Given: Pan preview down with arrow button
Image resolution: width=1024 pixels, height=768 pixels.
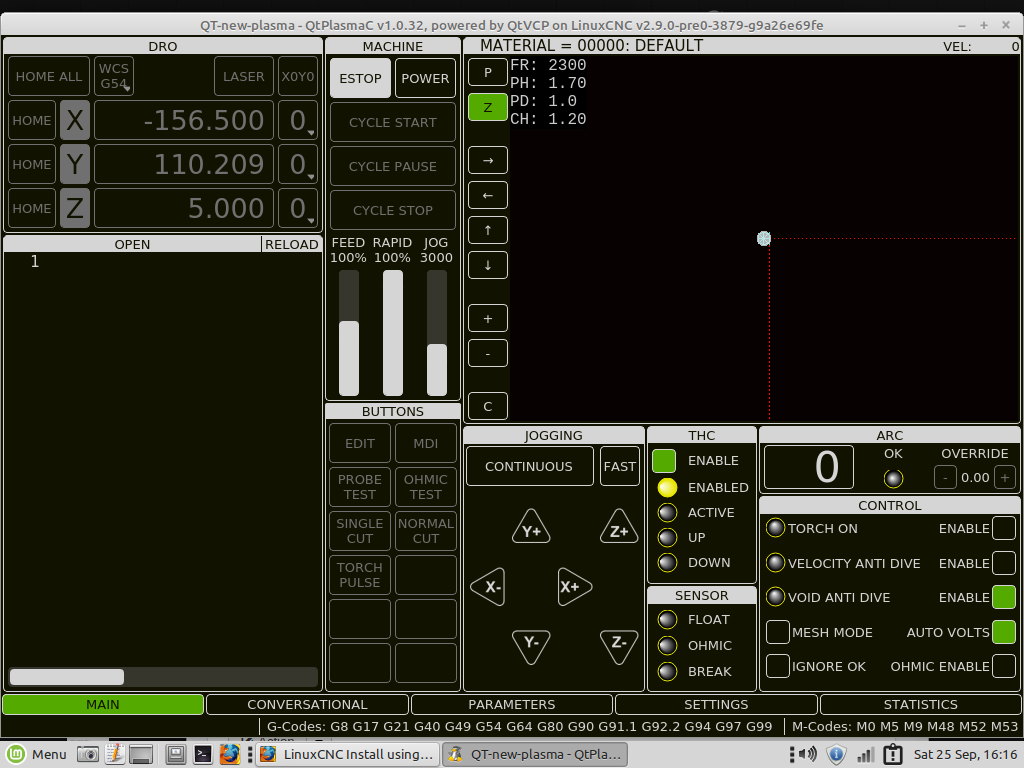Looking at the screenshot, I should point(488,265).
